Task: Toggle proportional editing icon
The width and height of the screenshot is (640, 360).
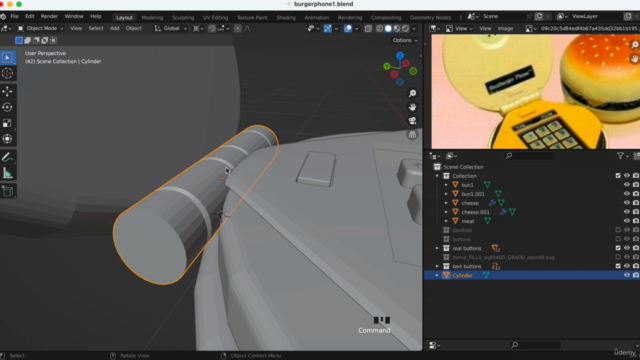Action: click(x=238, y=29)
